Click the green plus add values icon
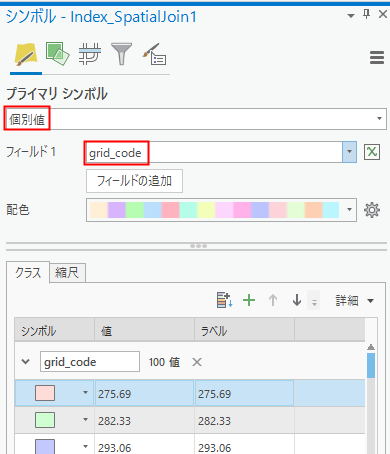This screenshot has height=454, width=390. 249,300
